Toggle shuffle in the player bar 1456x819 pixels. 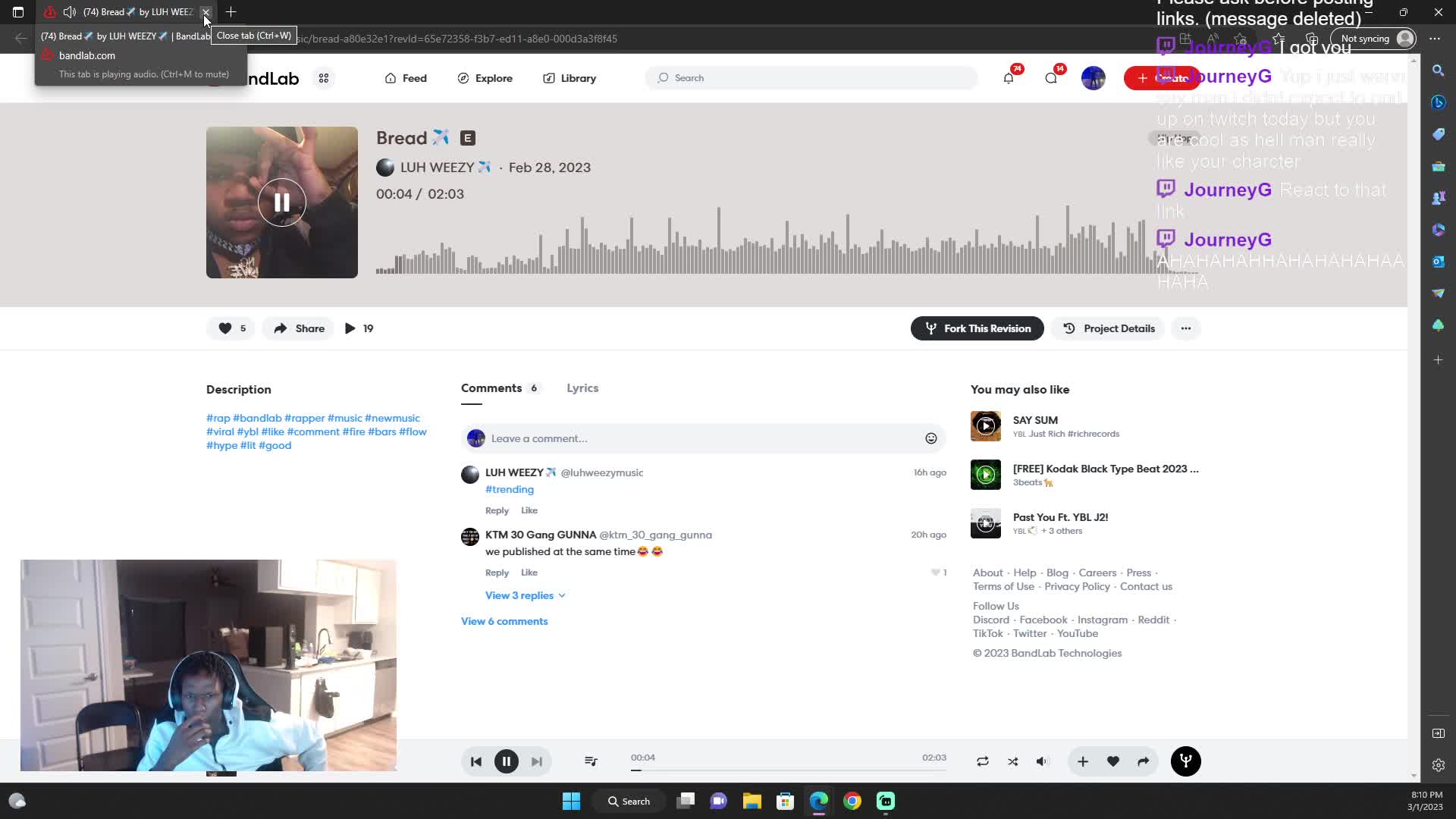pyautogui.click(x=1013, y=761)
